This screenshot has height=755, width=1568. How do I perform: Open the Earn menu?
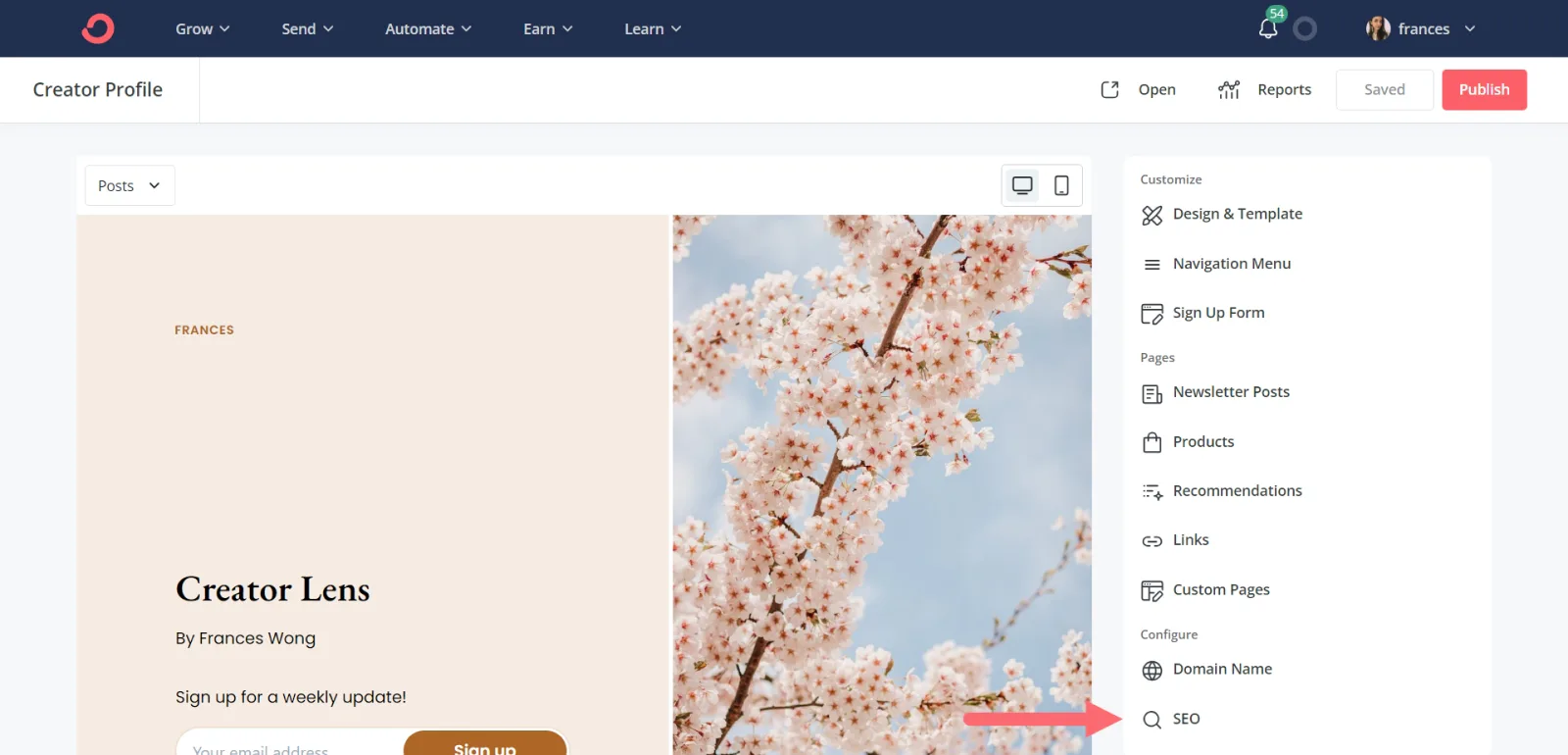pyautogui.click(x=547, y=28)
